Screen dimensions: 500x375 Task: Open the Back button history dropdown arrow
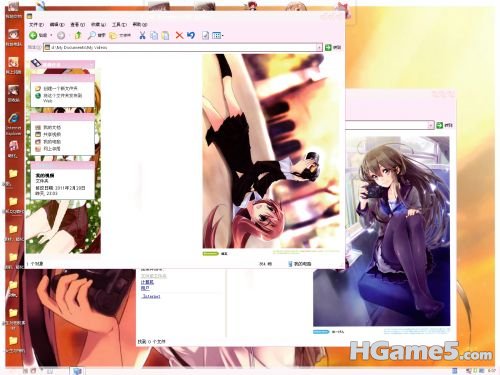(51, 35)
